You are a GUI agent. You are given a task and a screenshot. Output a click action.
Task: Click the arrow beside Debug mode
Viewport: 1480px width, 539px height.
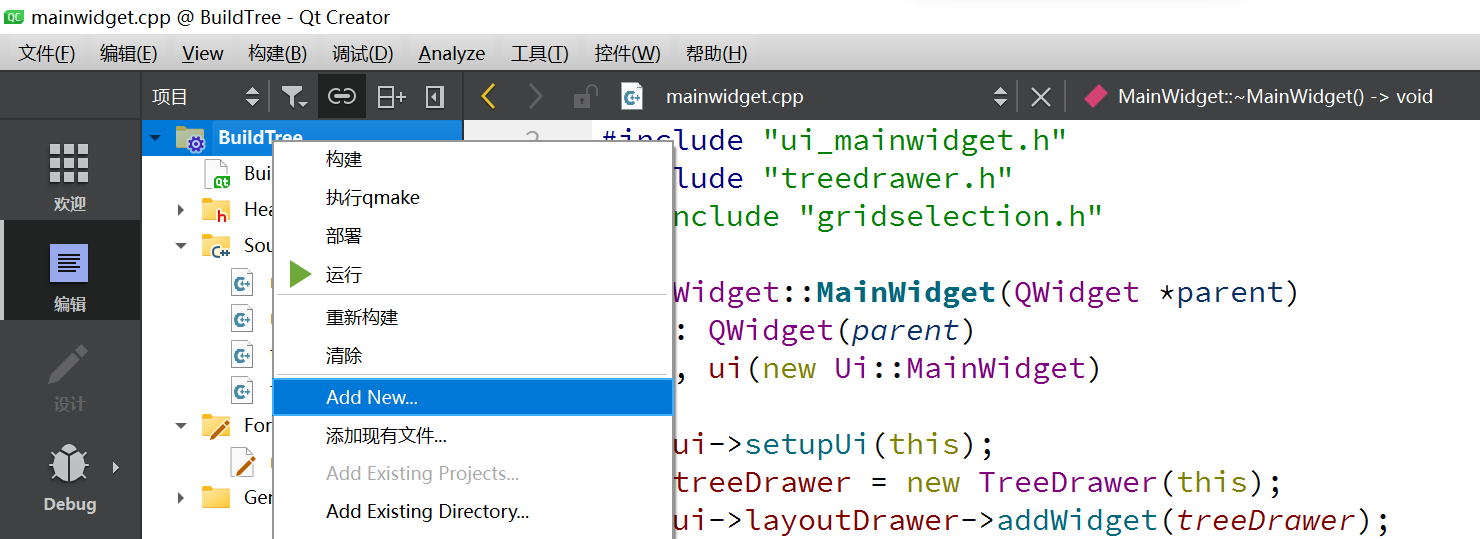click(115, 467)
